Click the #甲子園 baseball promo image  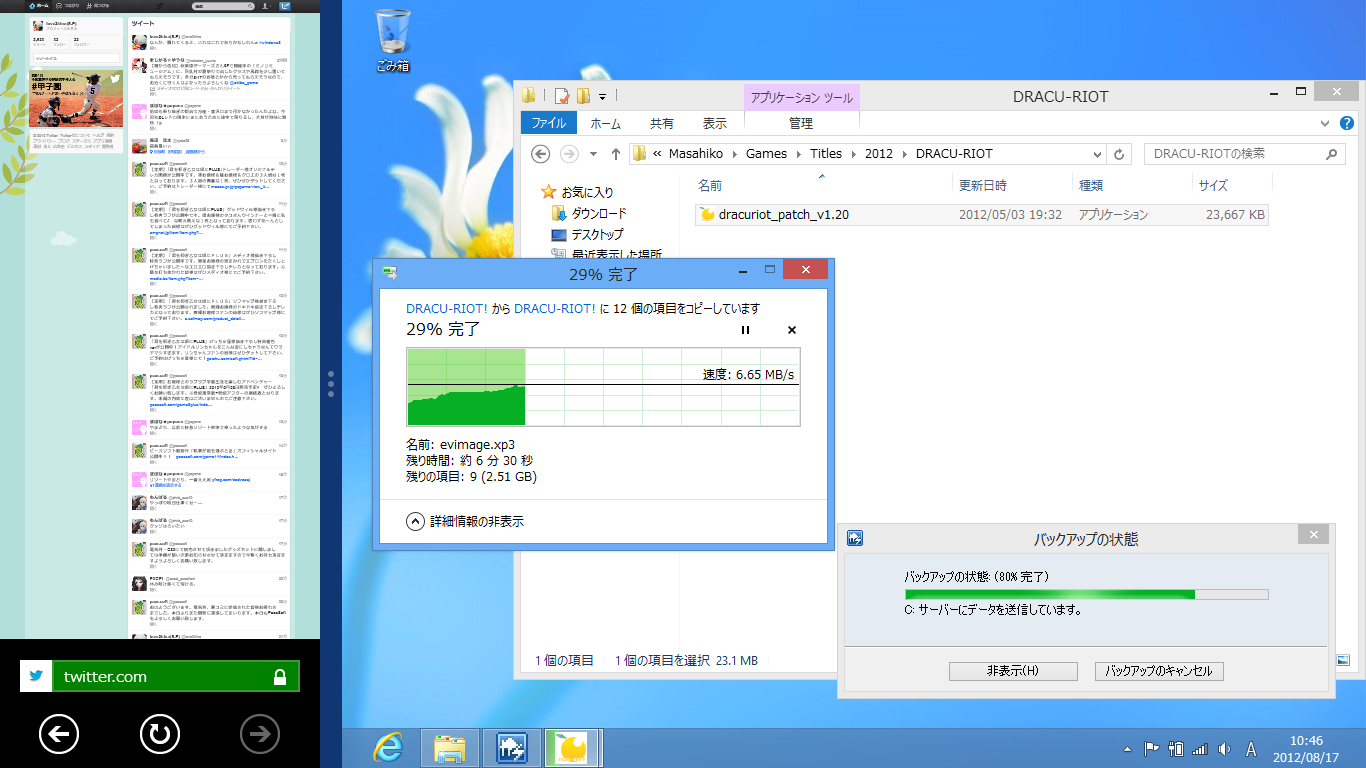pyautogui.click(x=76, y=99)
